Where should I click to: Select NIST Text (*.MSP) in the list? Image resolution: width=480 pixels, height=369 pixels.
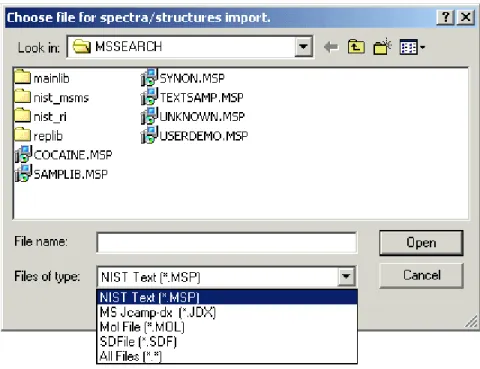pos(227,297)
